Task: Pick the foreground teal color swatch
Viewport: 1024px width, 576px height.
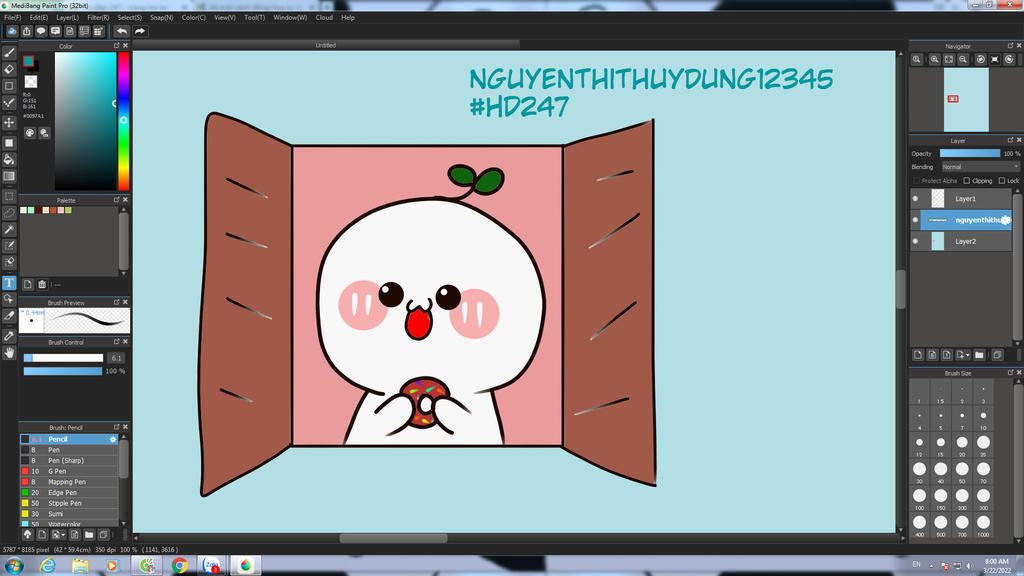Action: (x=28, y=61)
